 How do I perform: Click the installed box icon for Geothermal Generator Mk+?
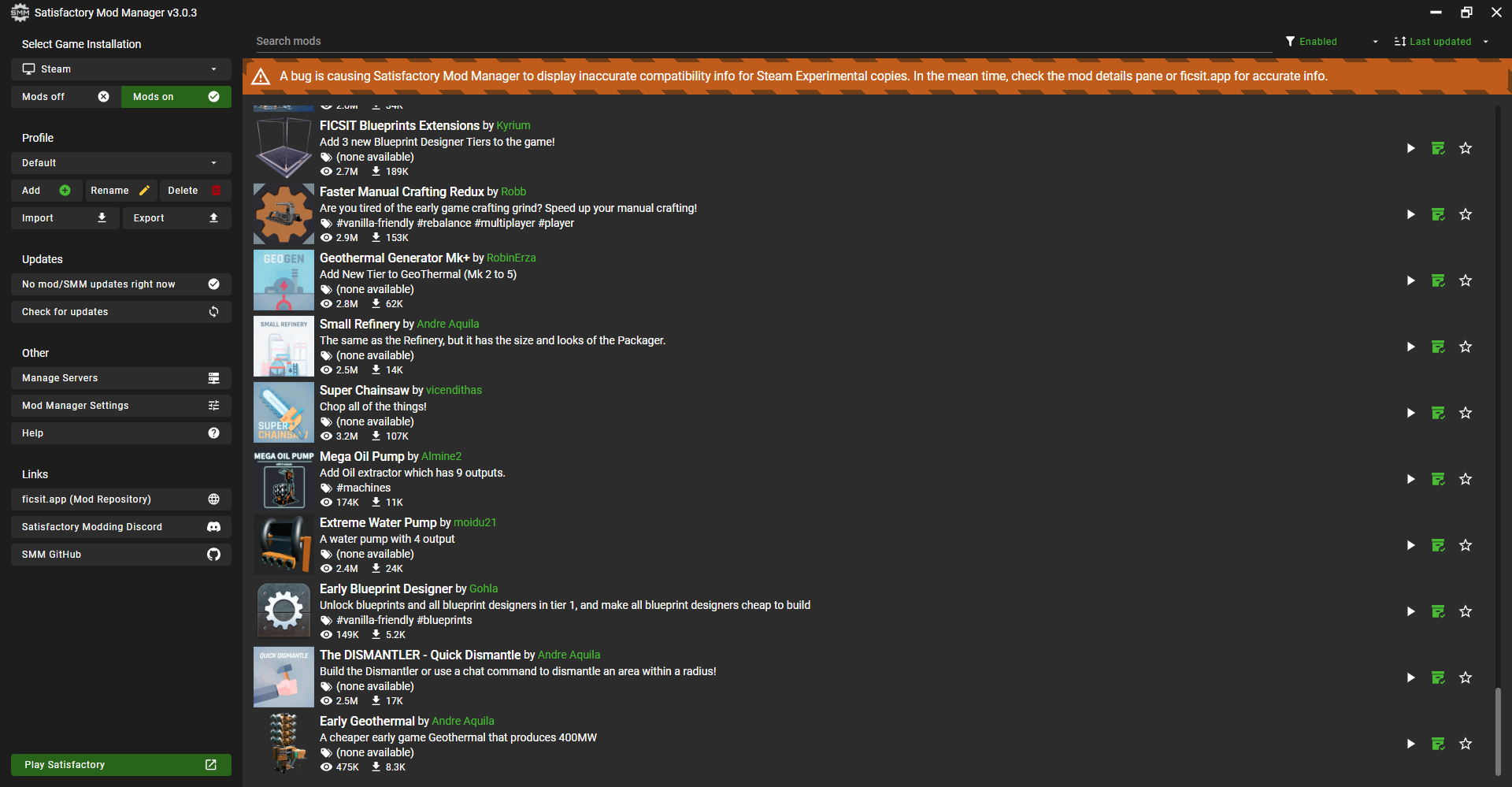tap(1438, 280)
